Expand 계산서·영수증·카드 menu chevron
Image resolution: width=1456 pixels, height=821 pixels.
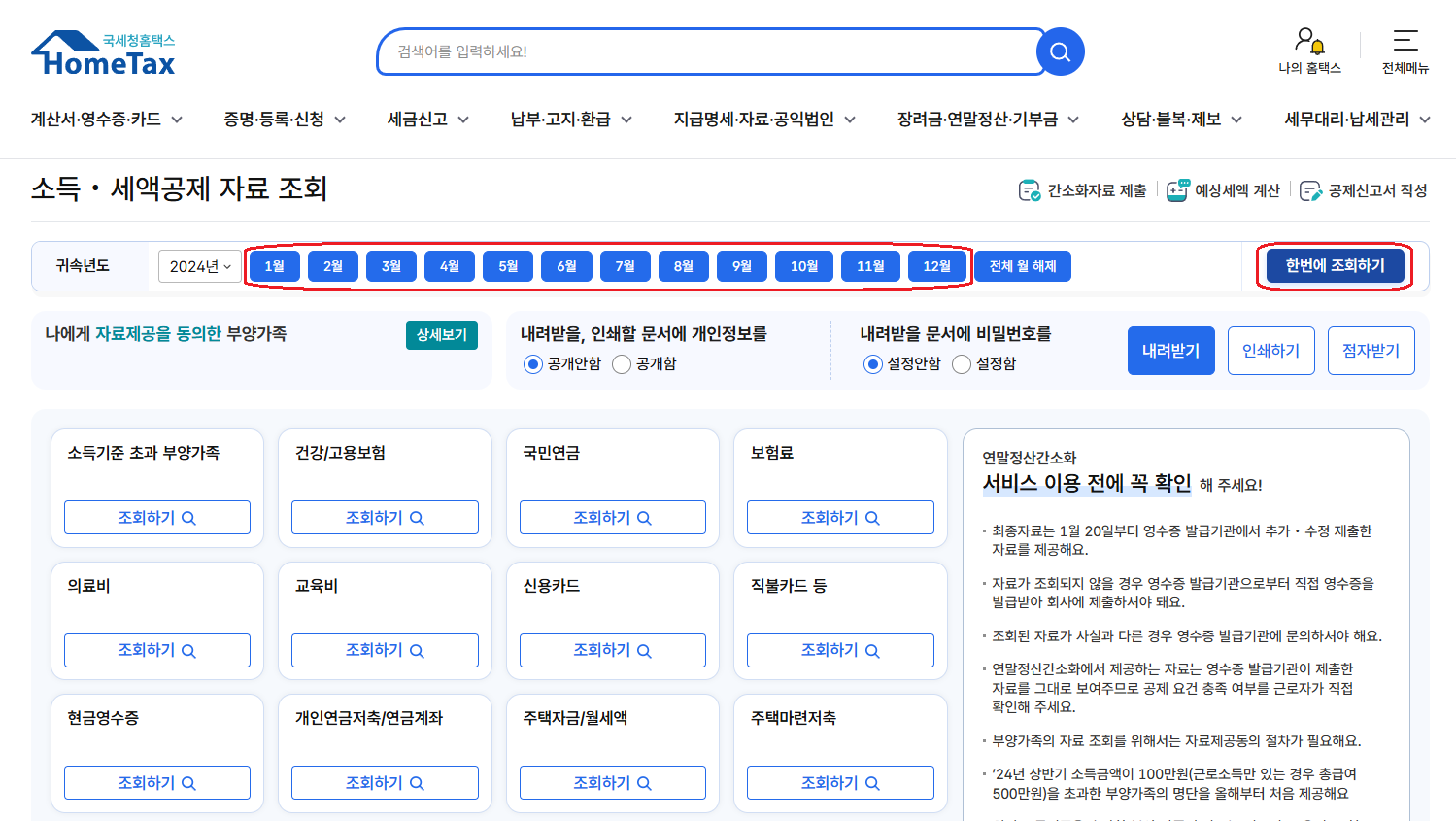point(177,120)
